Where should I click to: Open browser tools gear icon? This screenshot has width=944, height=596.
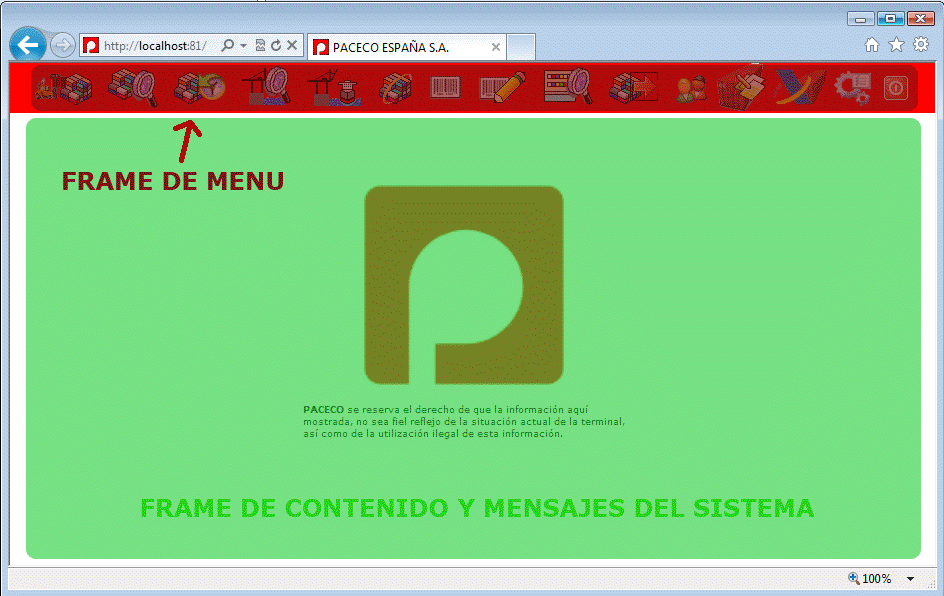pyautogui.click(x=921, y=44)
